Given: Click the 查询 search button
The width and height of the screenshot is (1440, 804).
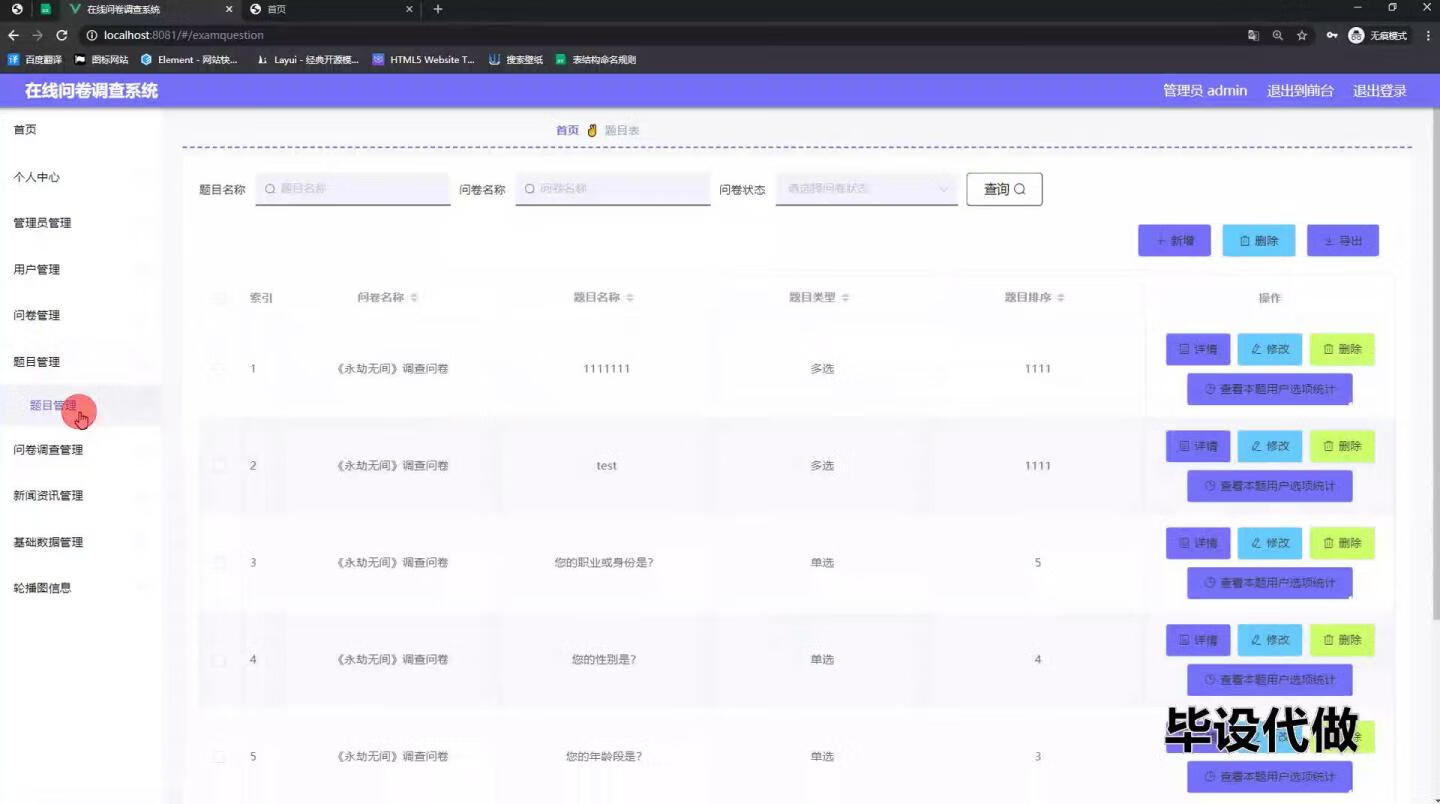Looking at the screenshot, I should 1004,189.
